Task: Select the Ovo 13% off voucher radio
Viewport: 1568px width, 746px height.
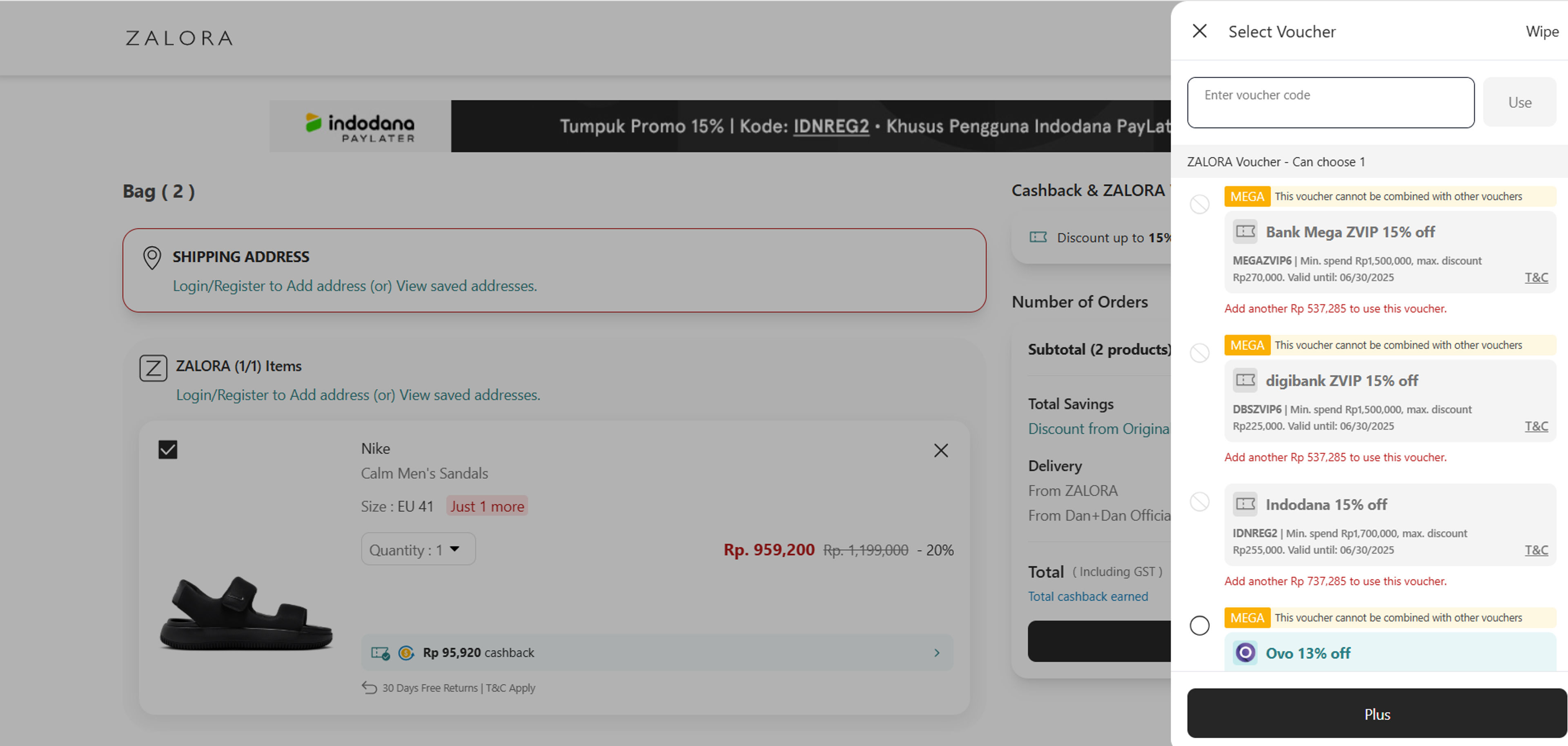Action: pos(1199,625)
